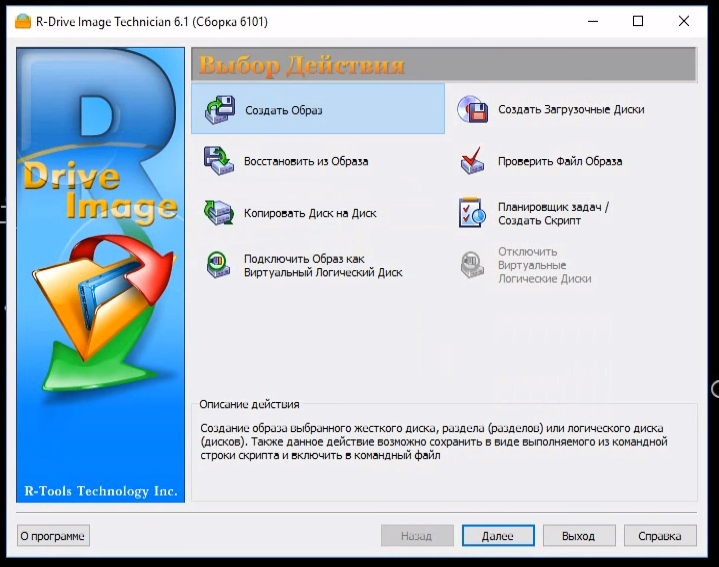Click the Копировать Диск на Диск icon

pyautogui.click(x=219, y=213)
